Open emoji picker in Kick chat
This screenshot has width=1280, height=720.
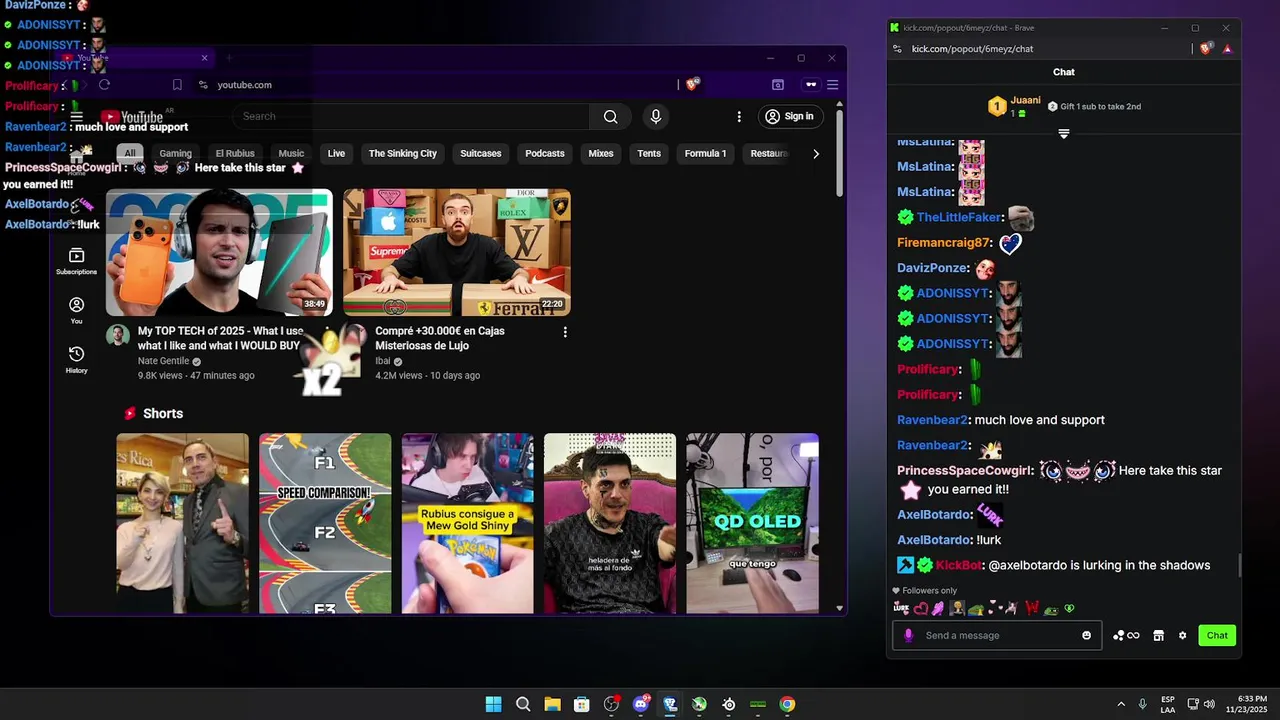[1086, 635]
